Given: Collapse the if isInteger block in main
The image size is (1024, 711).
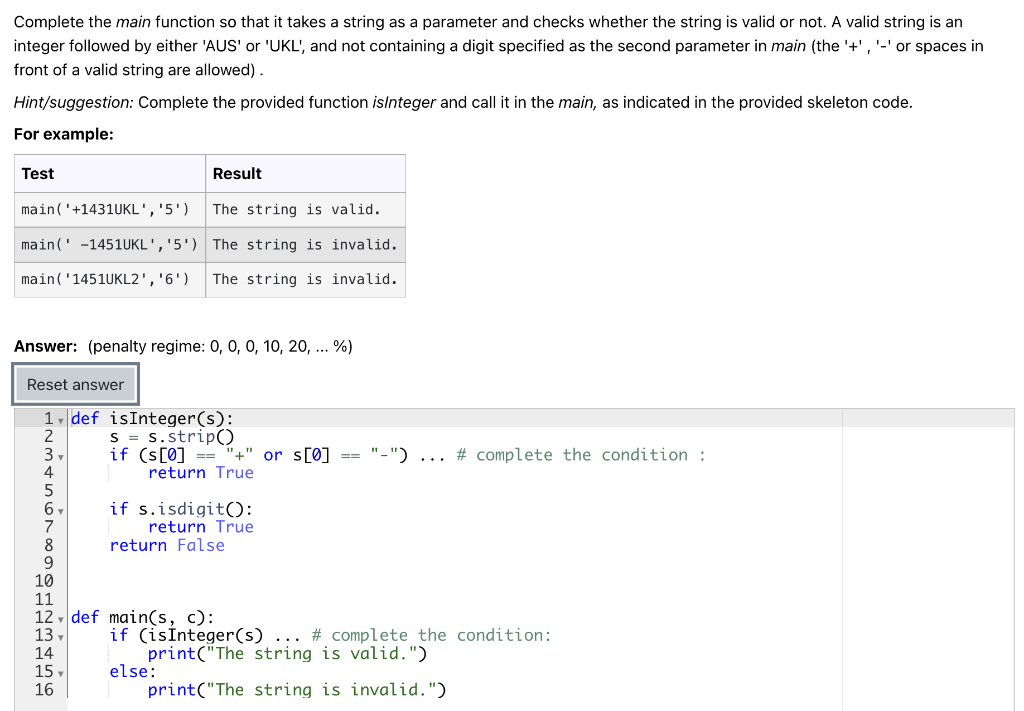Looking at the screenshot, I should tap(62, 635).
